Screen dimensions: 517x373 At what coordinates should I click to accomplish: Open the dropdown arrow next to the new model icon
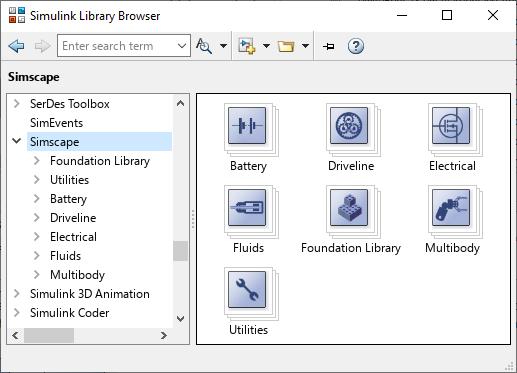pos(266,46)
